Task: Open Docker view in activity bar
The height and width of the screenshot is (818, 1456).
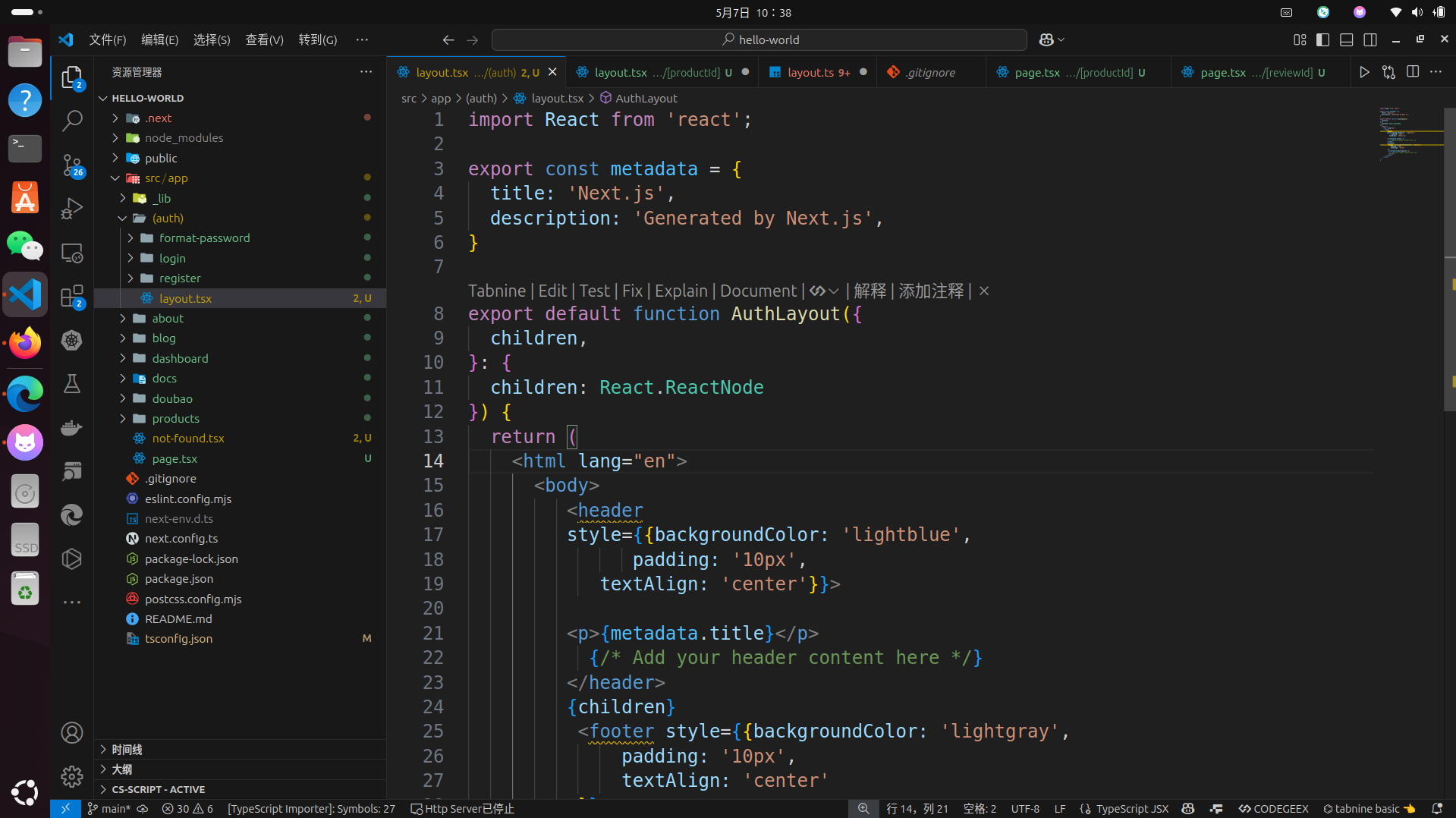Action: [72, 427]
